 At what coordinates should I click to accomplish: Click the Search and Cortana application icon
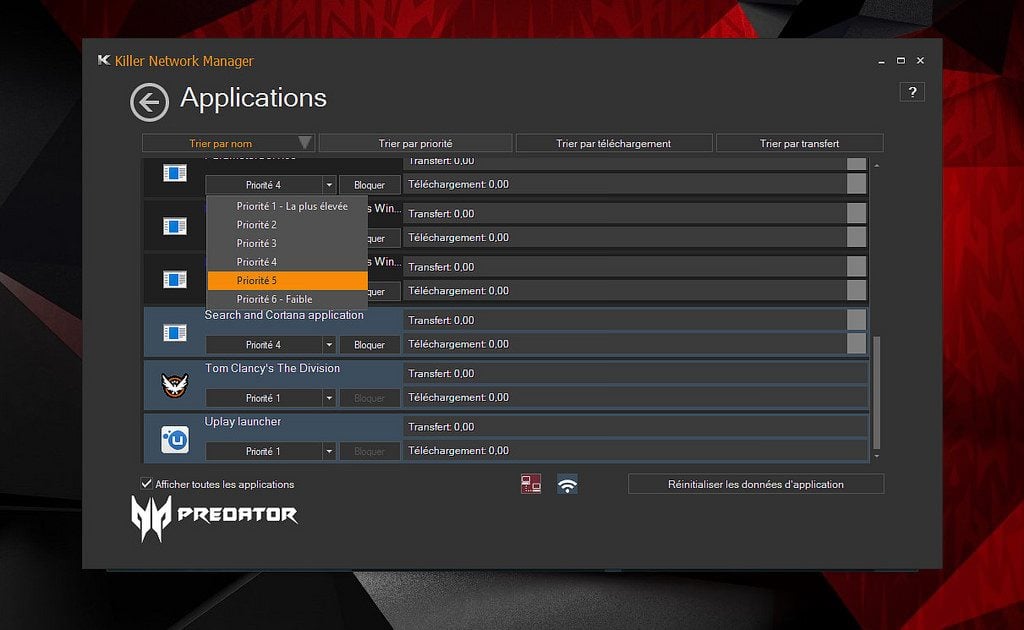tap(175, 333)
